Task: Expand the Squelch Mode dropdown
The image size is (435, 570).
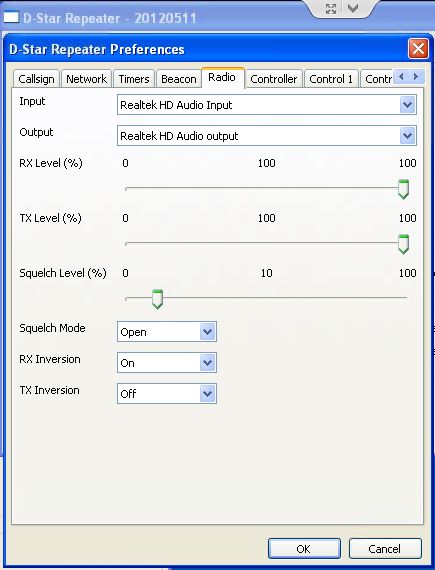Action: (x=208, y=332)
